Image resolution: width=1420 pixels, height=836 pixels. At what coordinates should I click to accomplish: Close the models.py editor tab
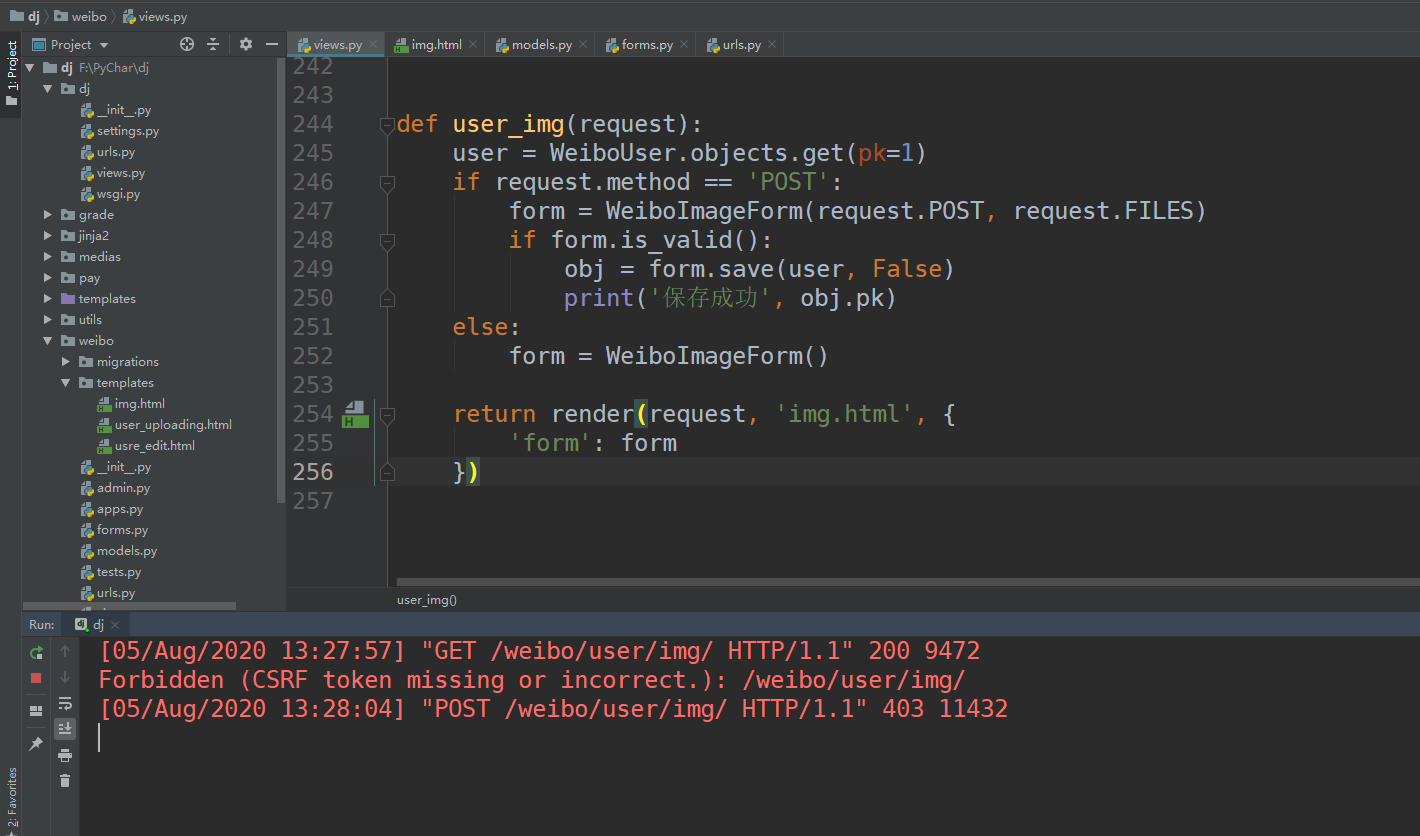pyautogui.click(x=583, y=44)
